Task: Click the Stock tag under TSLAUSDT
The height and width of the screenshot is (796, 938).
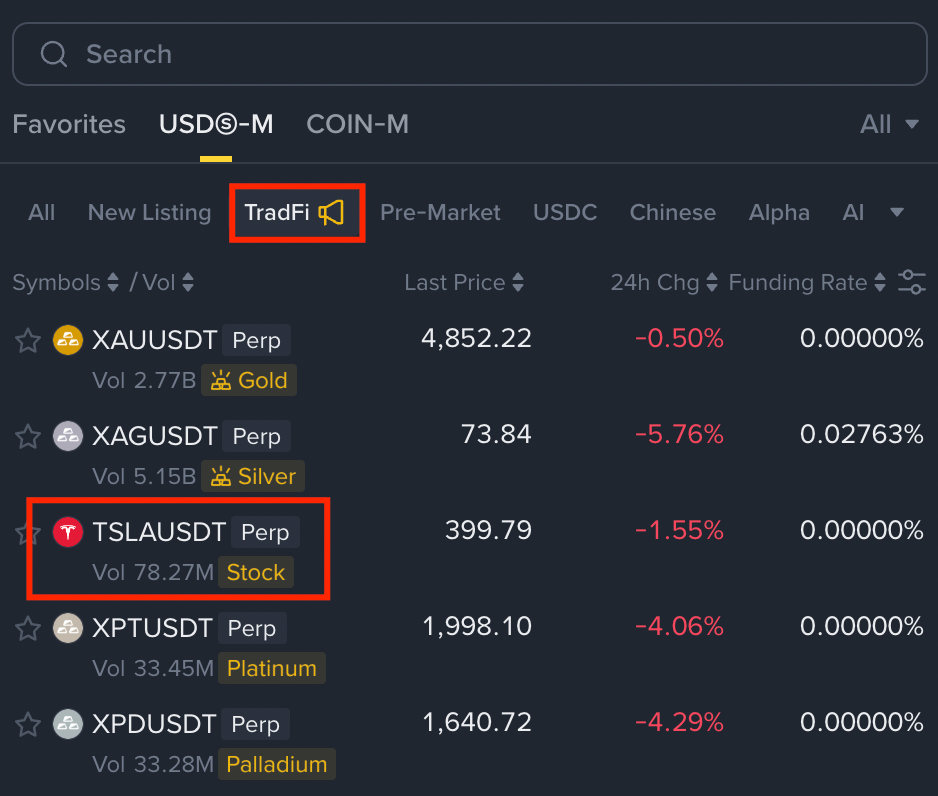Action: [256, 573]
